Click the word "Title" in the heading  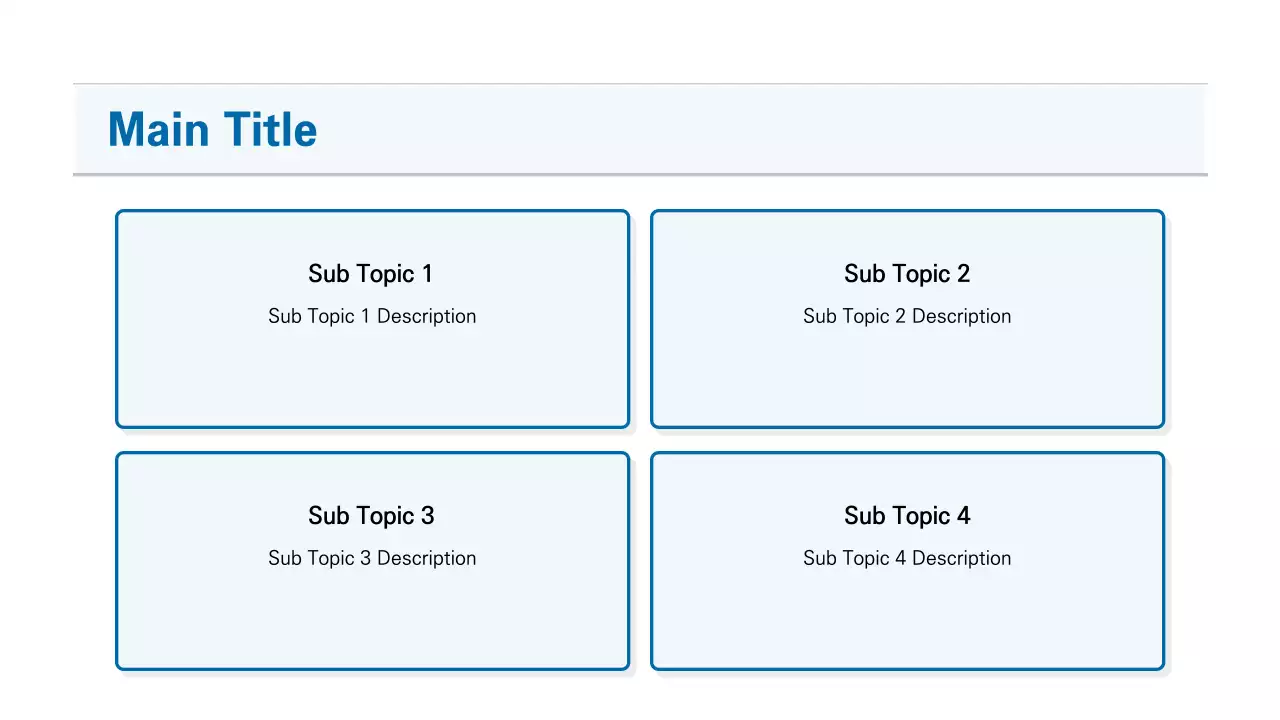coord(270,130)
